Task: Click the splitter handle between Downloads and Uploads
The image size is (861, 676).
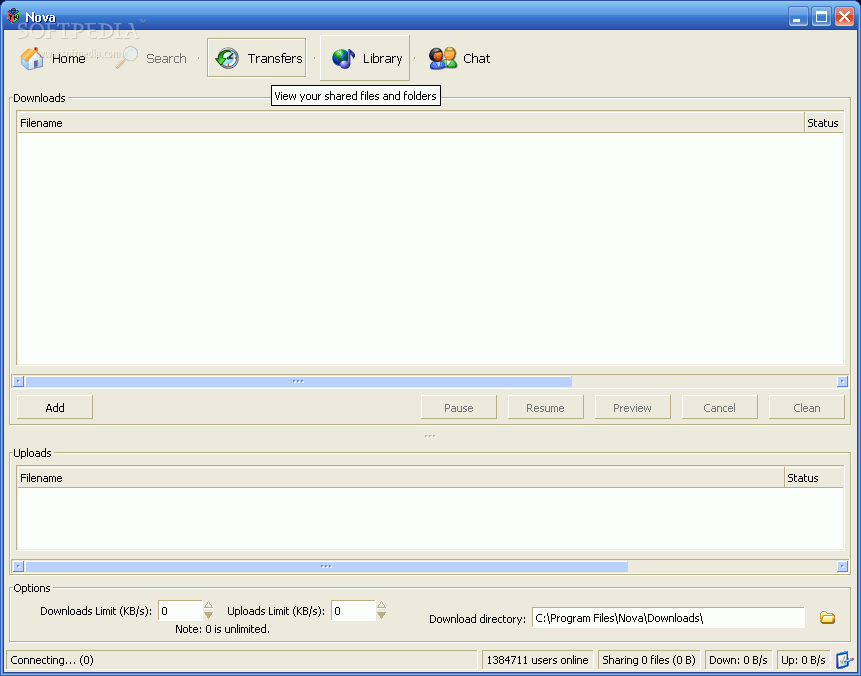Action: tap(430, 436)
